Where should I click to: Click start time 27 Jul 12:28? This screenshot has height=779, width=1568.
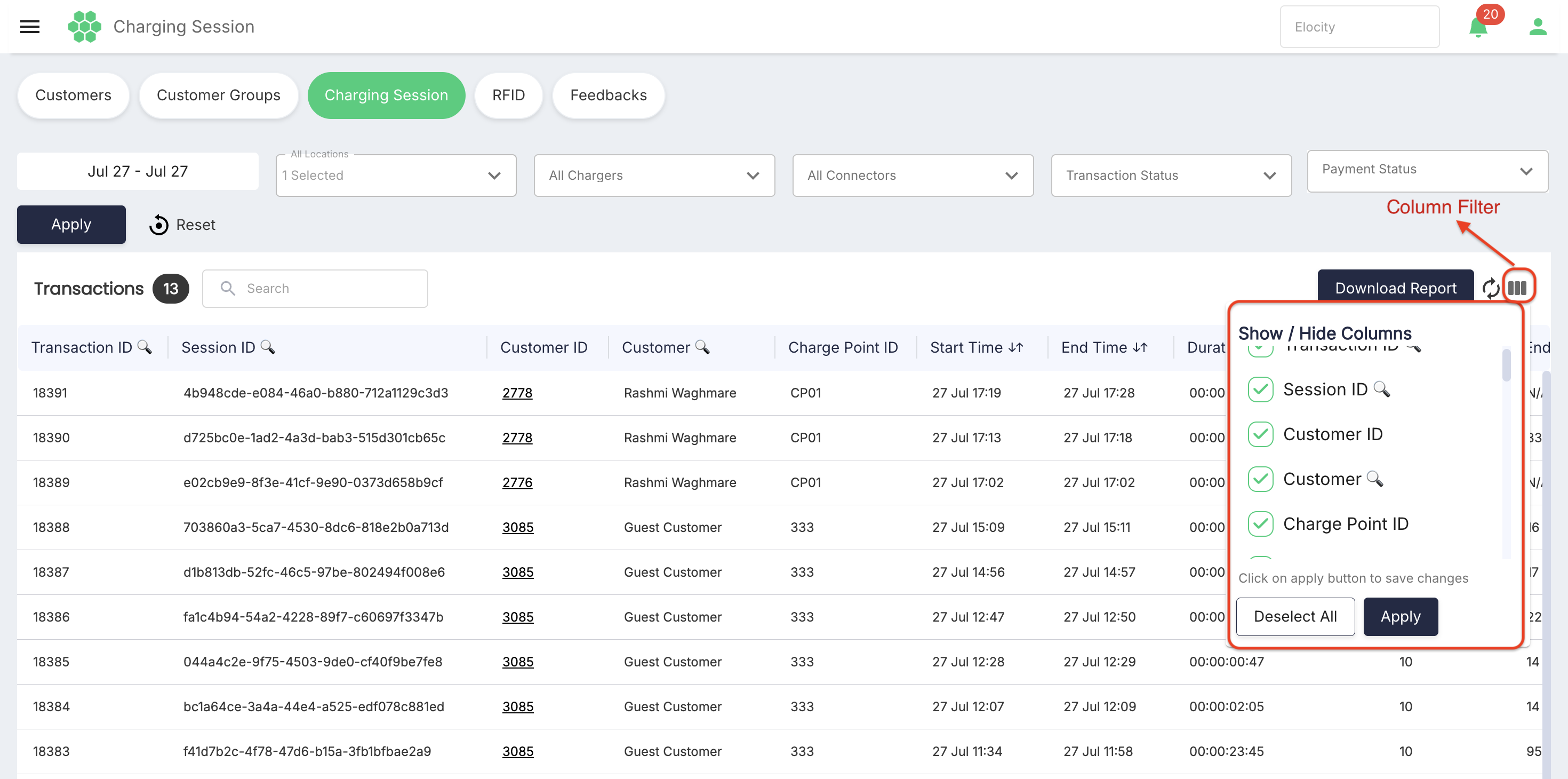[x=969, y=662]
